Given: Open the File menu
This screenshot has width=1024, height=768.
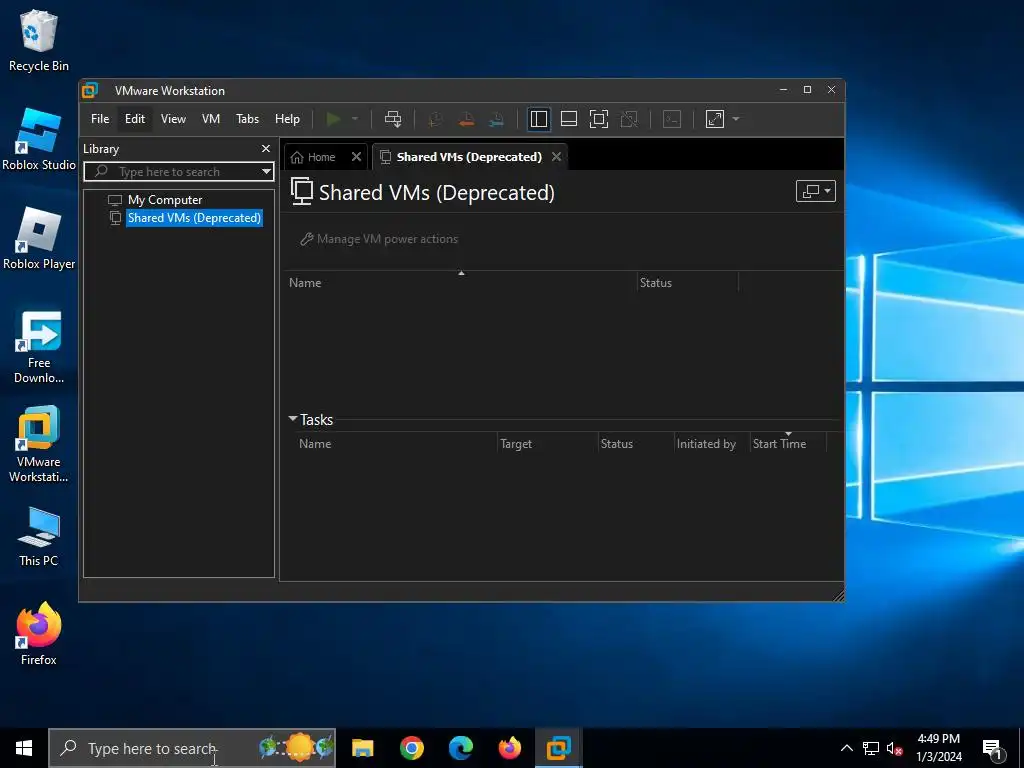Looking at the screenshot, I should click(x=100, y=119).
